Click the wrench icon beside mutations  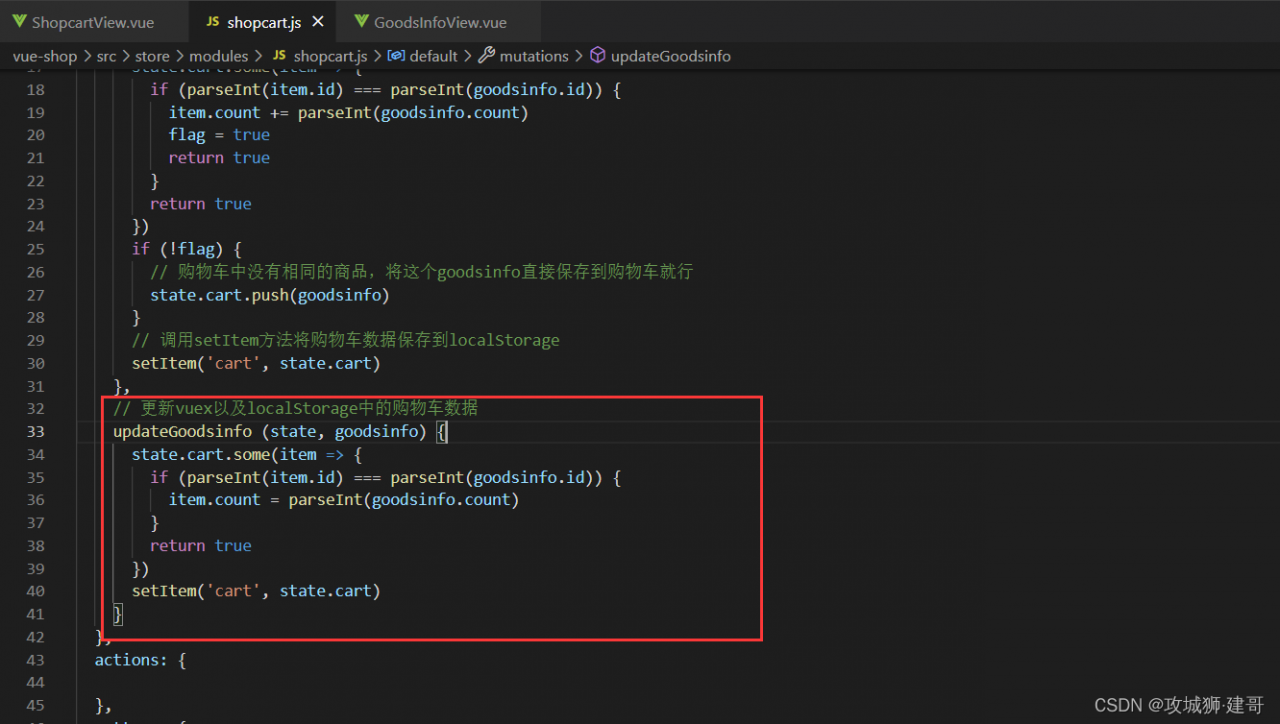pos(487,56)
